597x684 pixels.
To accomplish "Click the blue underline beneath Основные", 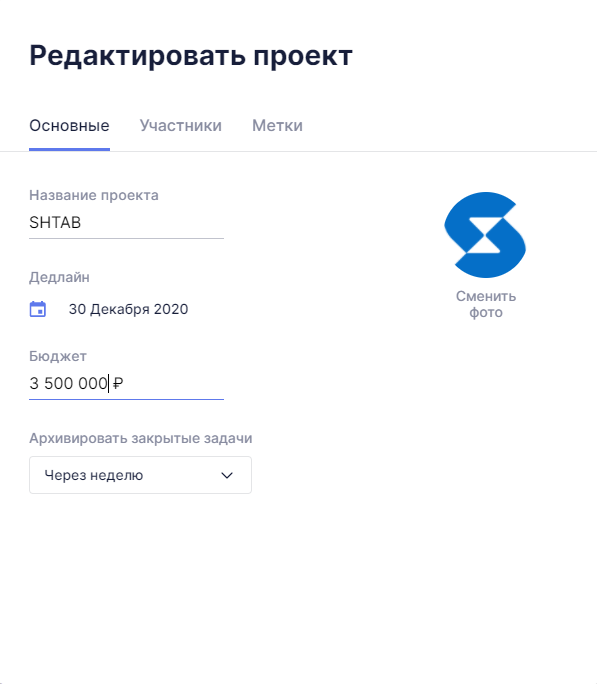I will click(69, 149).
